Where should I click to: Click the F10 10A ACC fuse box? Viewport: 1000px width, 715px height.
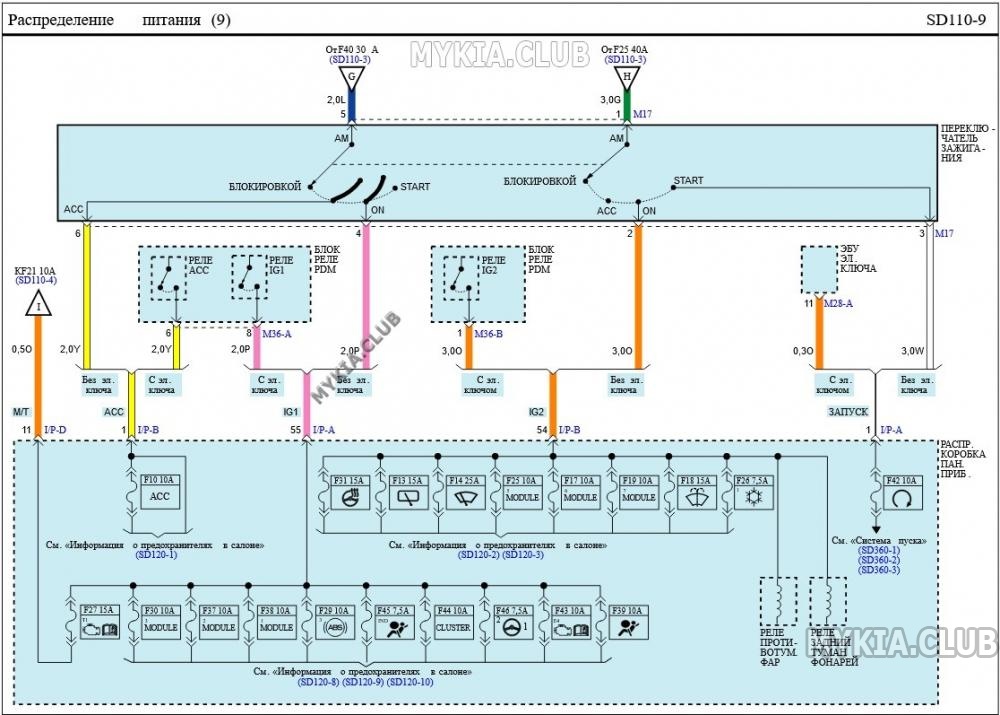pos(159,491)
